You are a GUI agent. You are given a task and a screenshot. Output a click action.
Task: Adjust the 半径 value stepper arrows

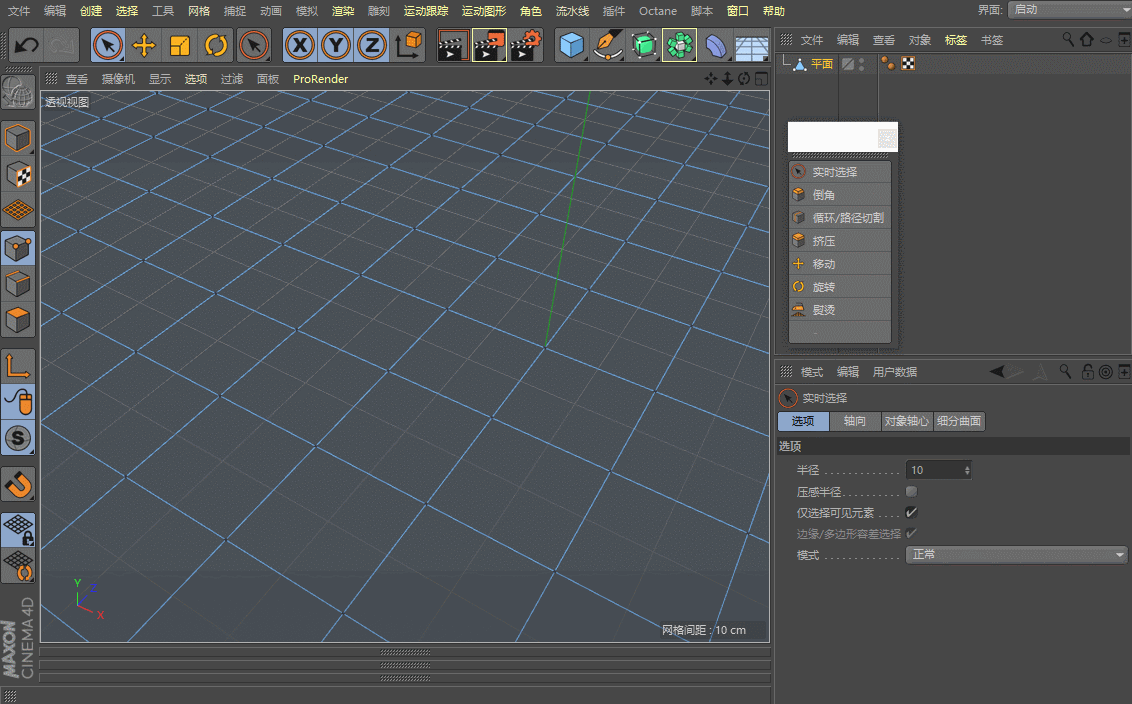[x=967, y=470]
